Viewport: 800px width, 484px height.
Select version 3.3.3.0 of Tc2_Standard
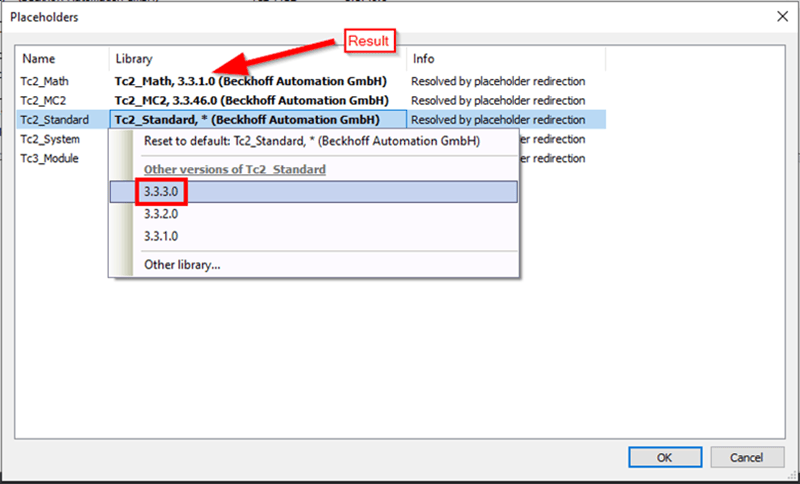click(314, 192)
